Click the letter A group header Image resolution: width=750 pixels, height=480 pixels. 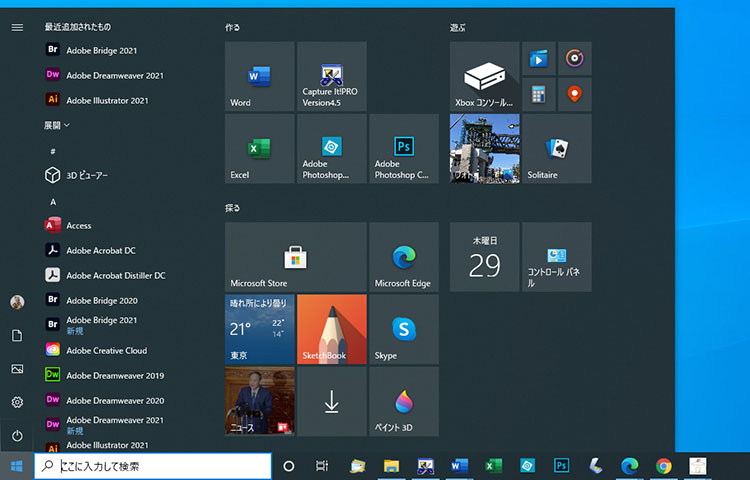(53, 201)
